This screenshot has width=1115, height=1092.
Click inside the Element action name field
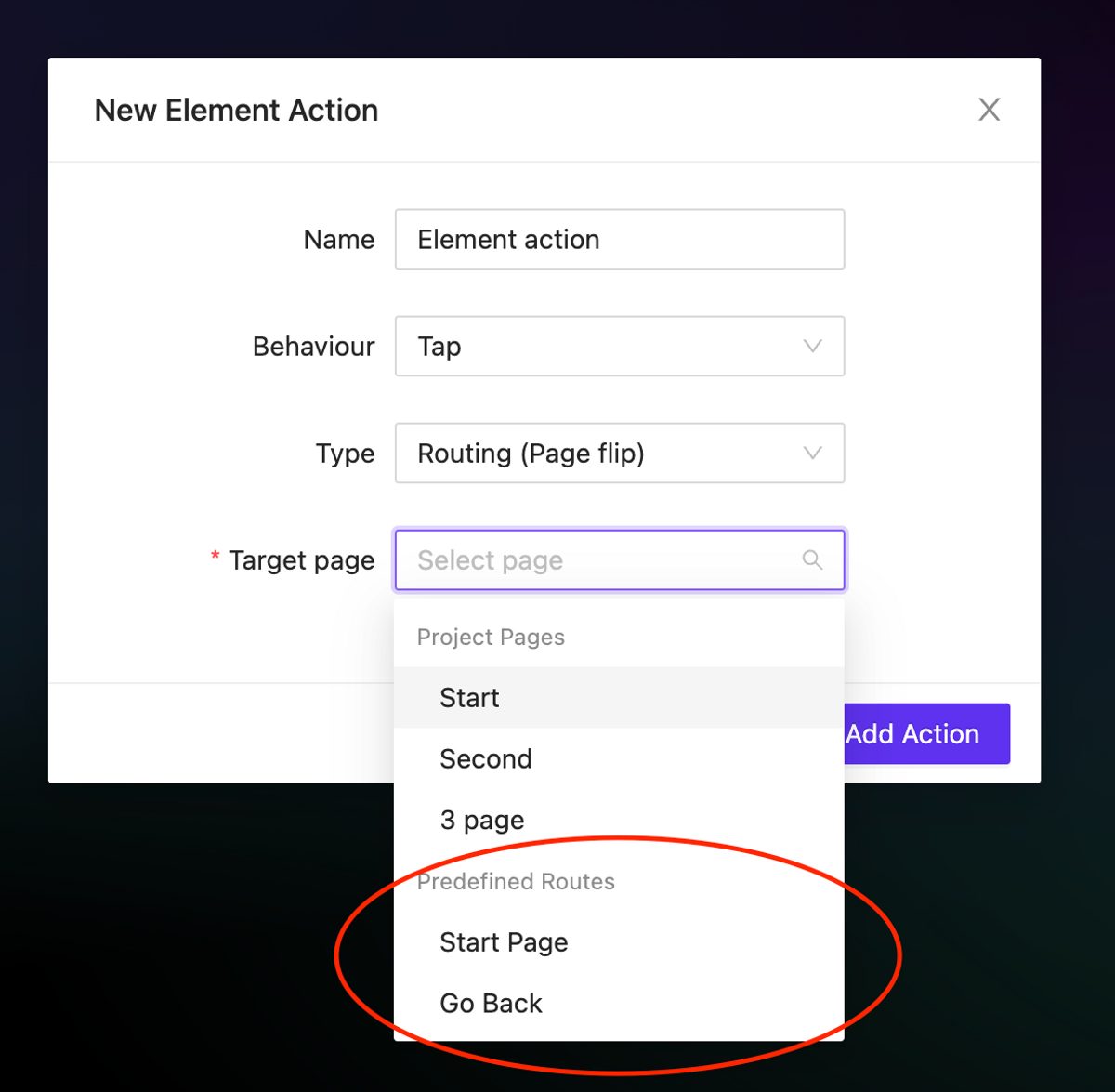[620, 239]
